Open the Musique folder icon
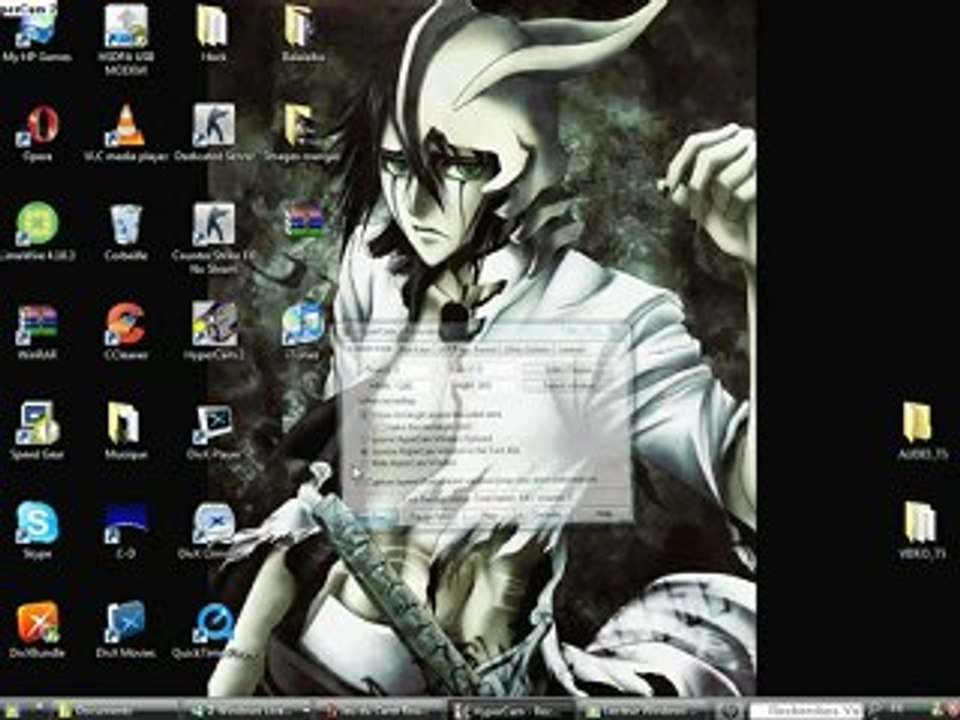 coord(126,432)
